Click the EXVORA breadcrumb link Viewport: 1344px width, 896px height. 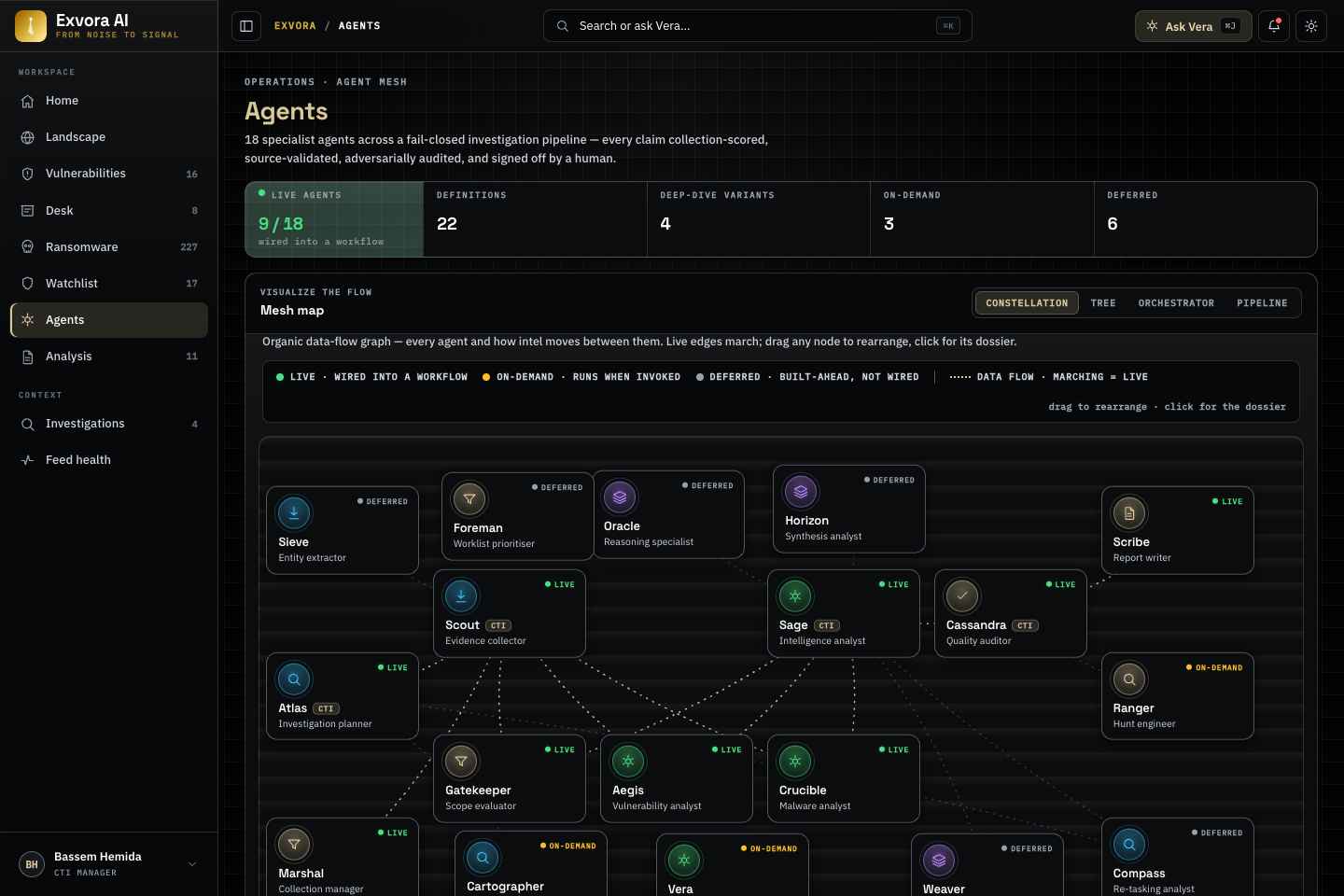[295, 26]
